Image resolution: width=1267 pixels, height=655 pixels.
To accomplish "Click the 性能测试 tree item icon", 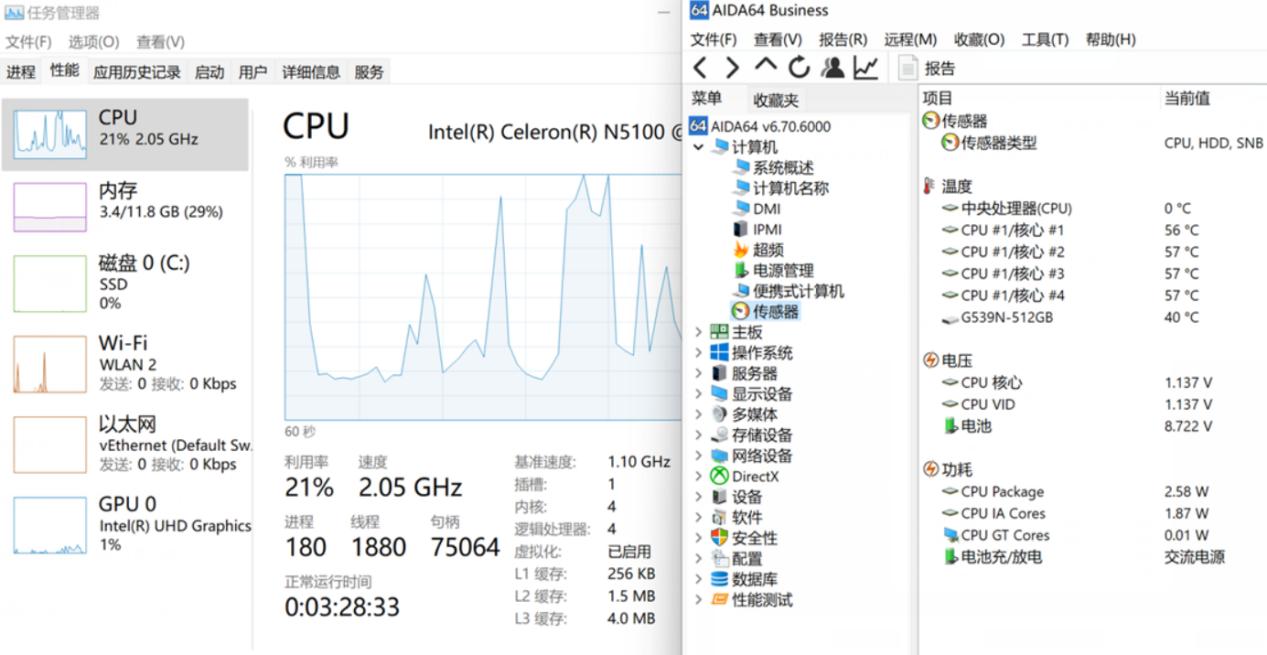I will pos(719,599).
